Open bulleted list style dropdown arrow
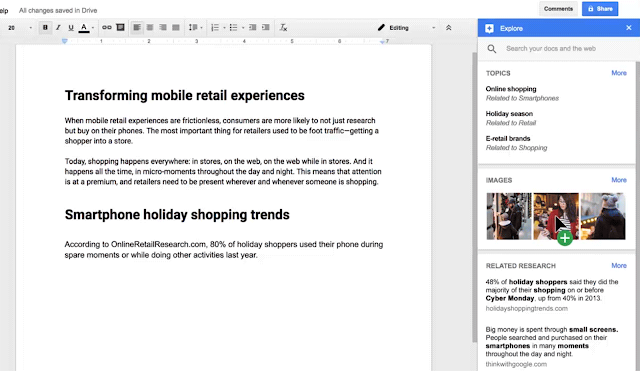Image resolution: width=640 pixels, height=375 pixels. click(243, 28)
